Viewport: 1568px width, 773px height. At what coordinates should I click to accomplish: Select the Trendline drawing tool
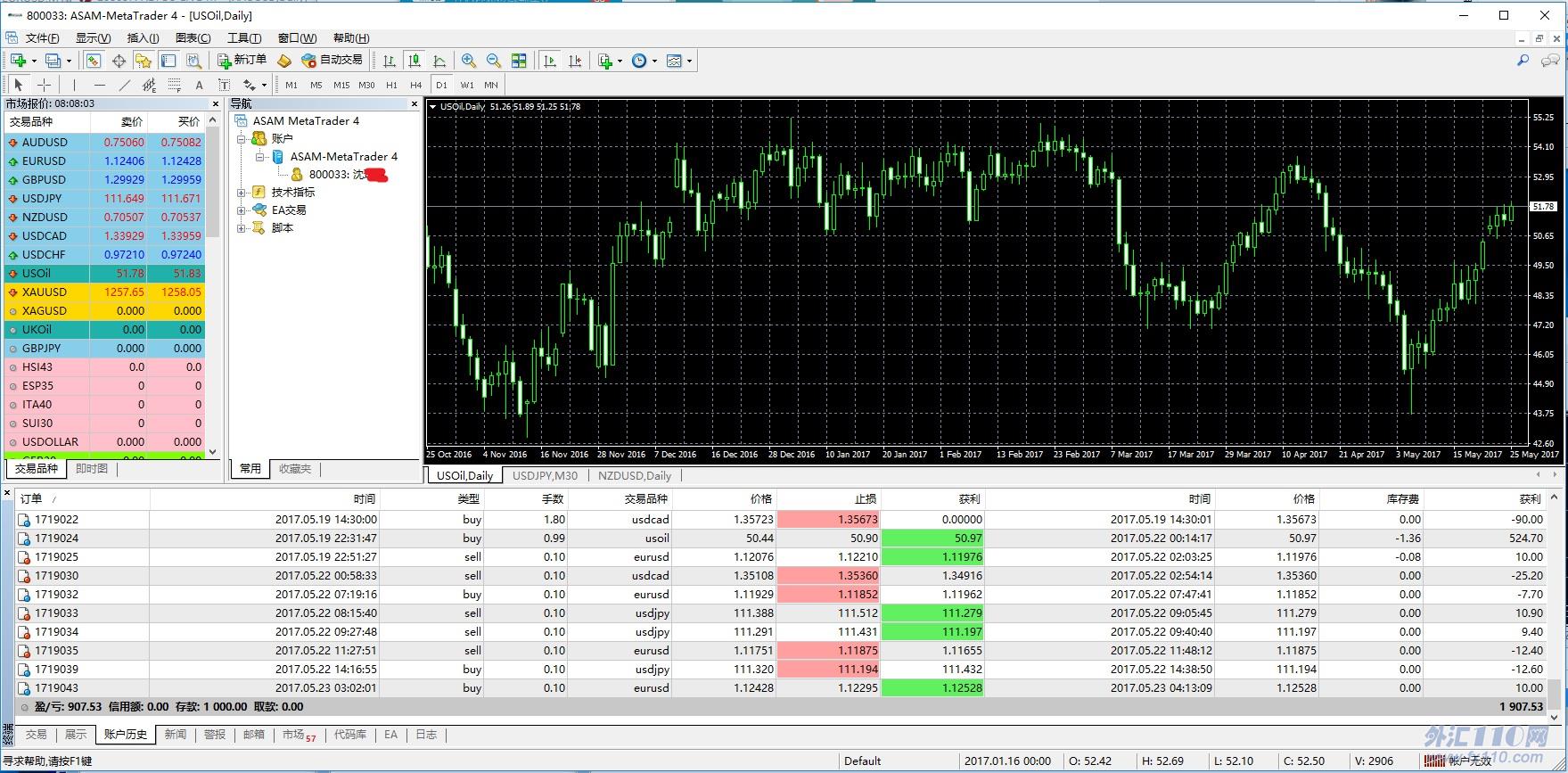[x=125, y=85]
